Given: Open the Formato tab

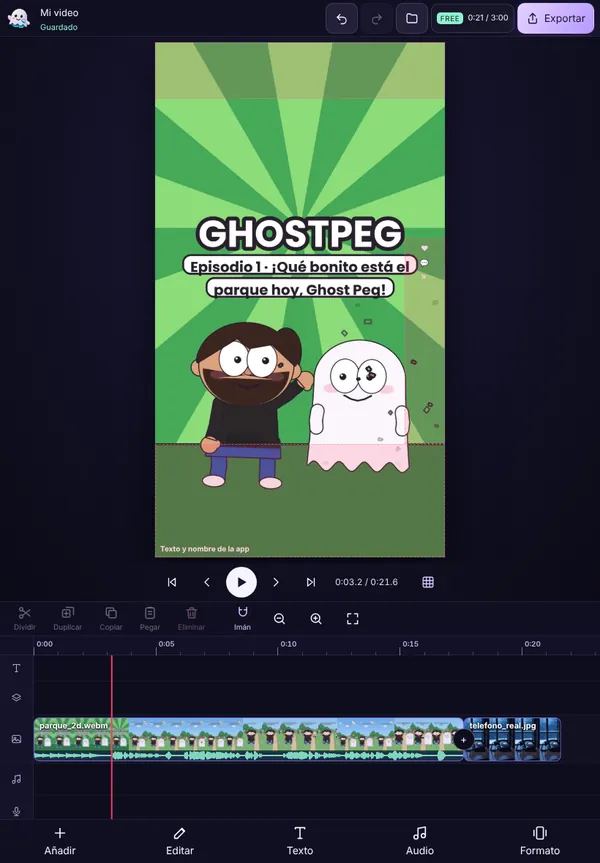Looking at the screenshot, I should (x=540, y=841).
